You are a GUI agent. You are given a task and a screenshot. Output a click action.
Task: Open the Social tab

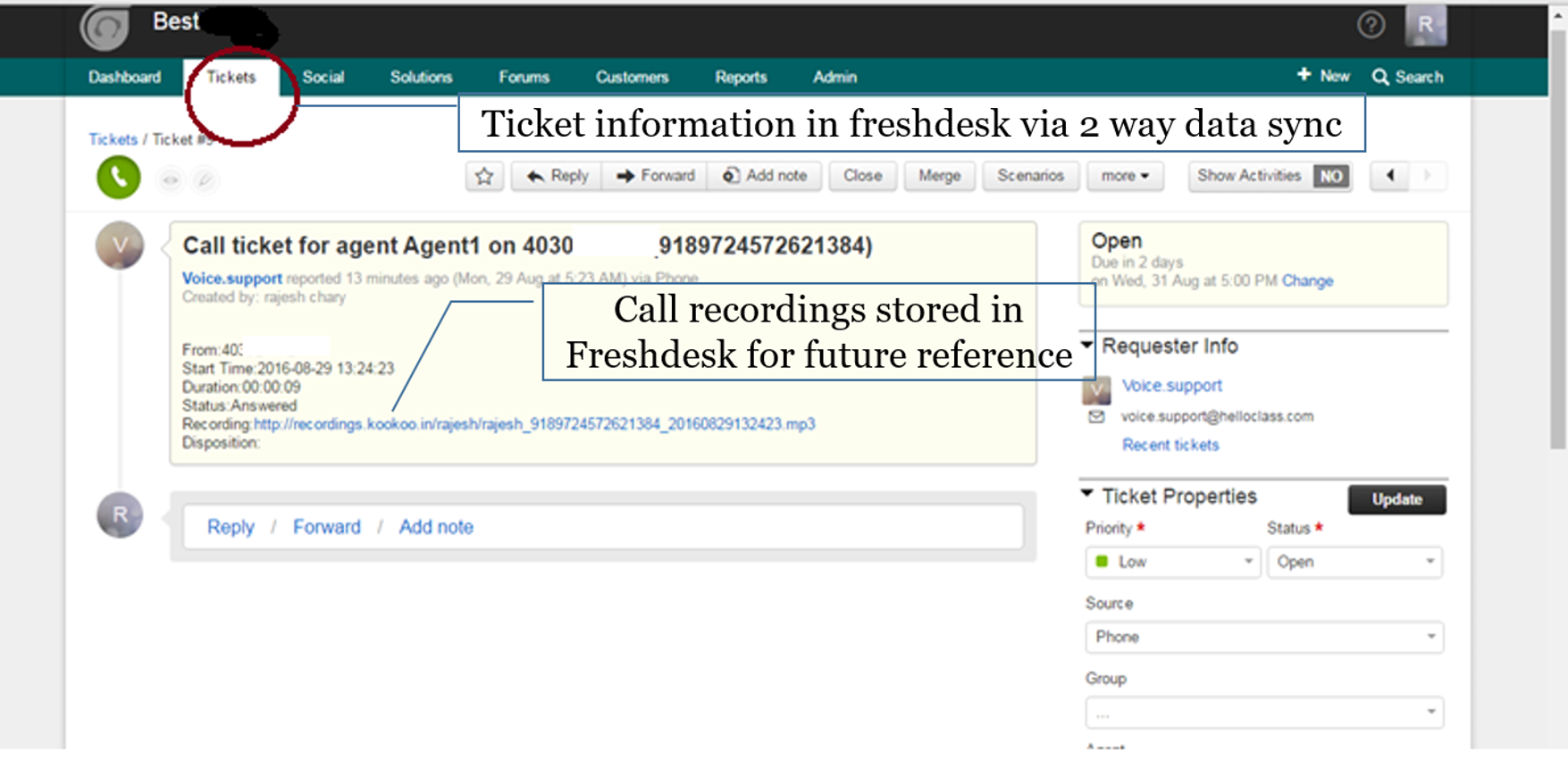pos(323,77)
